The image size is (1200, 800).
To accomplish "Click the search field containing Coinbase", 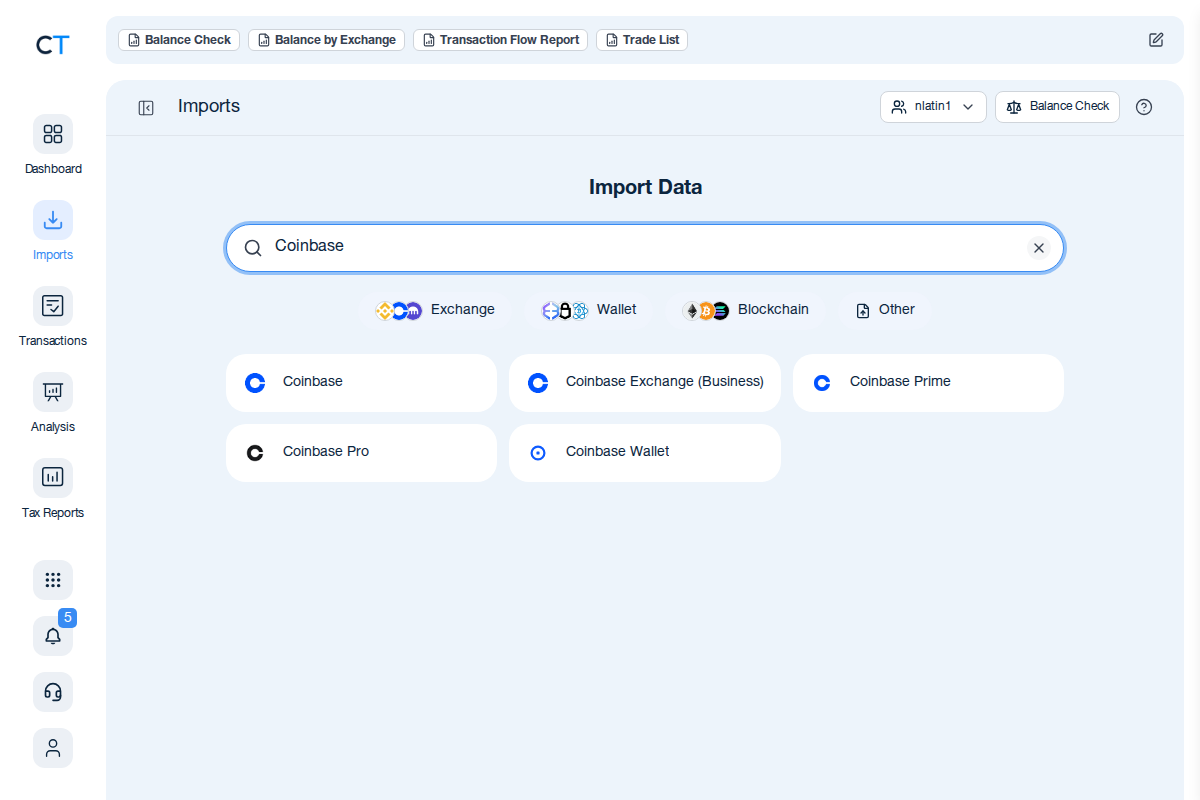I will (x=645, y=248).
